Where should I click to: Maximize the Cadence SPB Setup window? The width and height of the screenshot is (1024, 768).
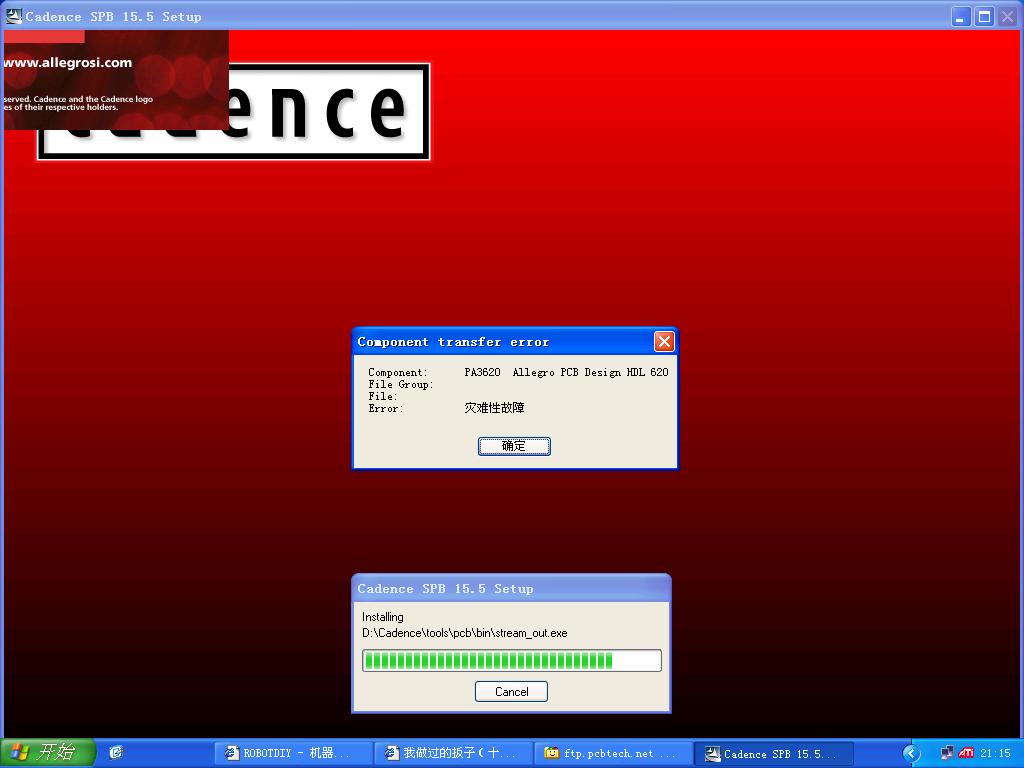tap(984, 16)
